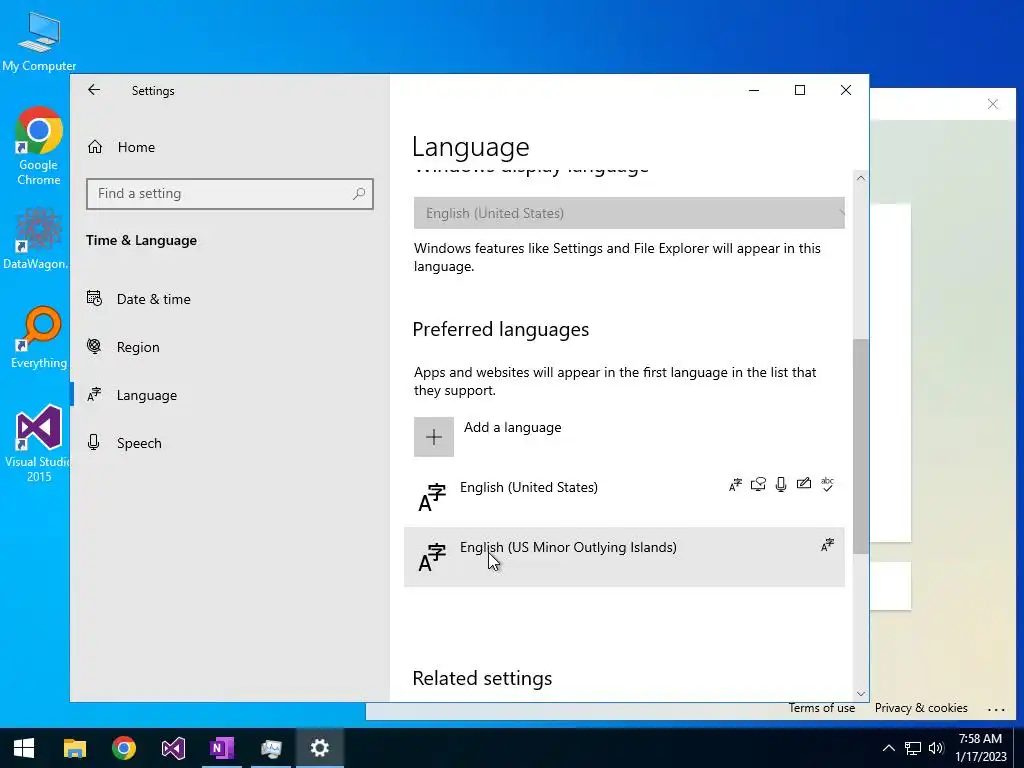Click the Region globe icon
The image size is (1024, 768).
click(94, 346)
